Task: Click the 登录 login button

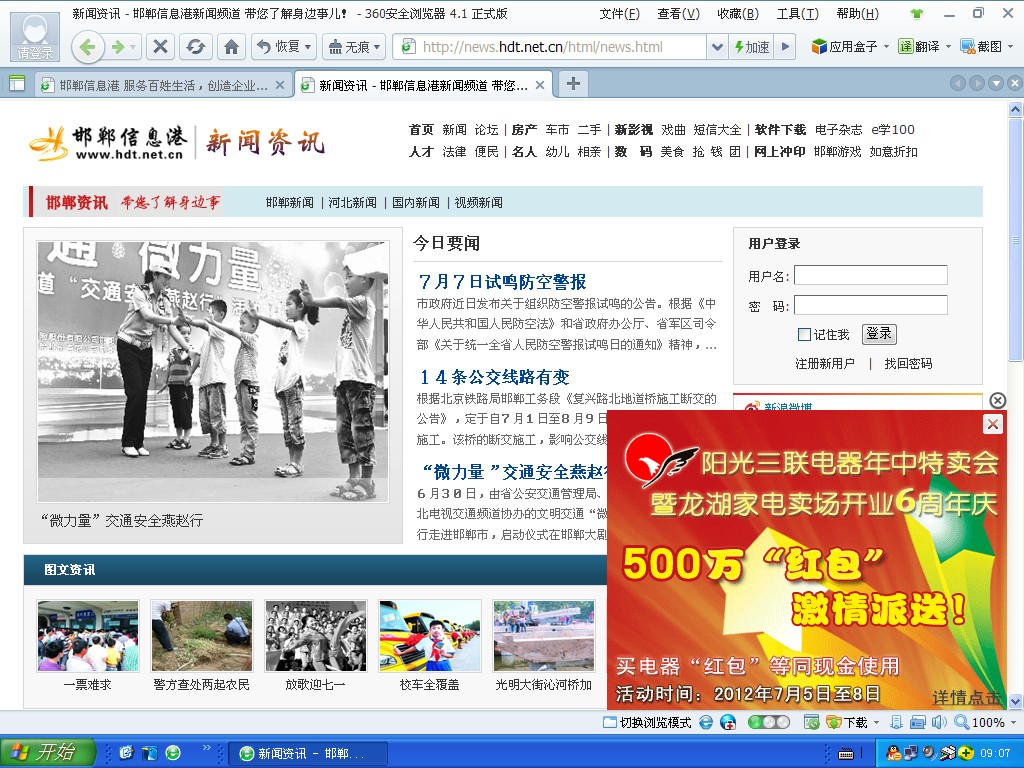Action: coord(879,334)
